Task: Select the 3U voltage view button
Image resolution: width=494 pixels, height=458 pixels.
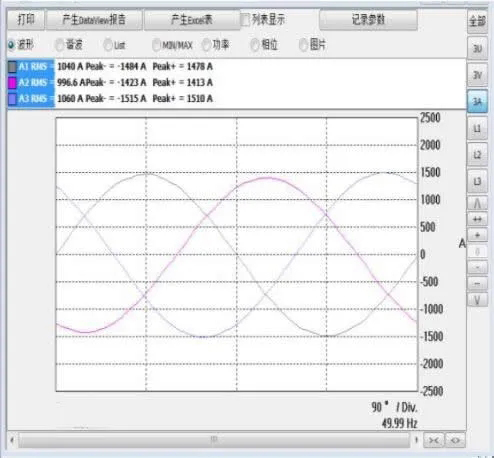Action: 477,49
